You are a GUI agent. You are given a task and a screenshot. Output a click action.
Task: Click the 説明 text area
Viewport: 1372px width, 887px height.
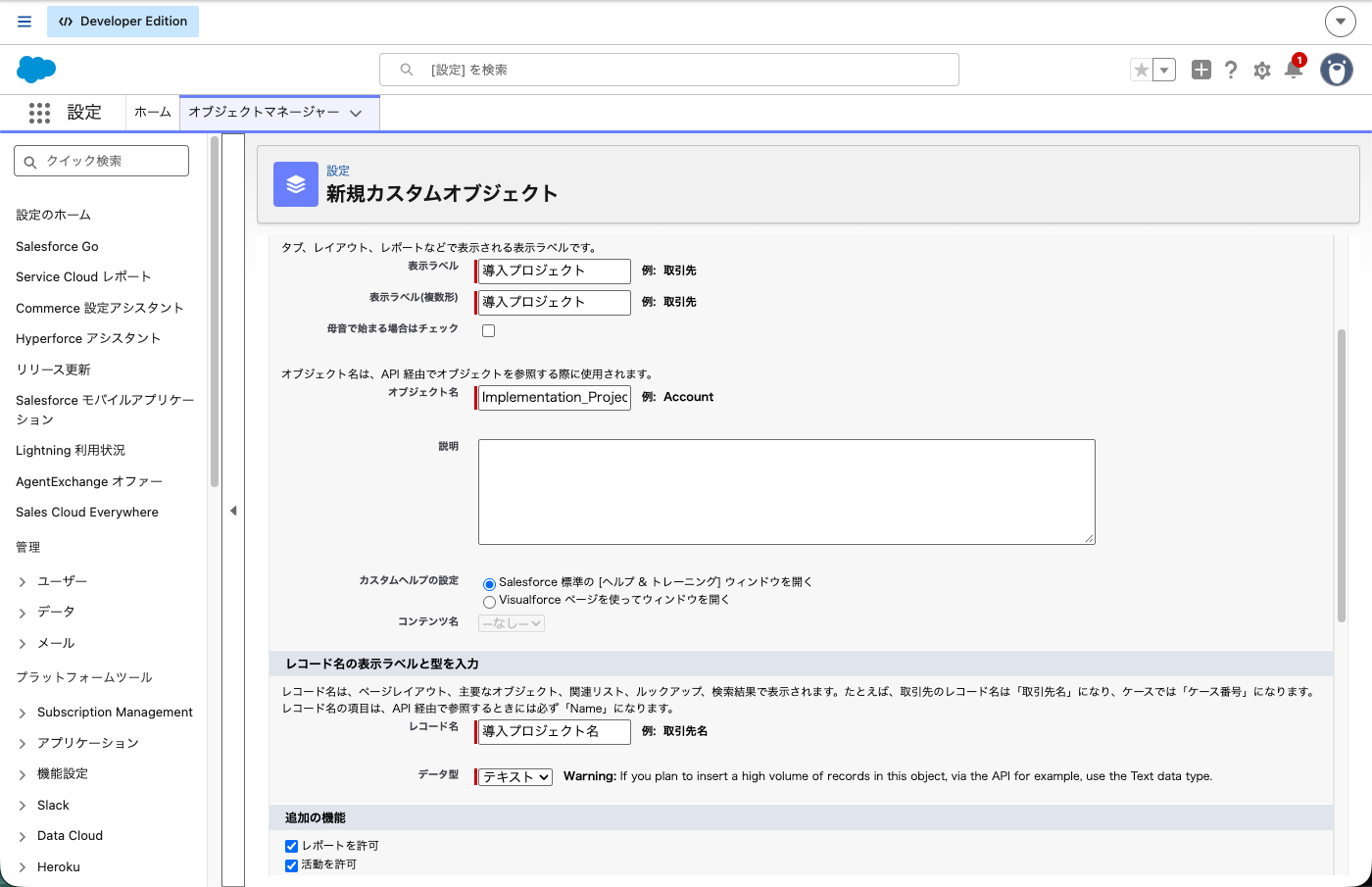tap(787, 492)
